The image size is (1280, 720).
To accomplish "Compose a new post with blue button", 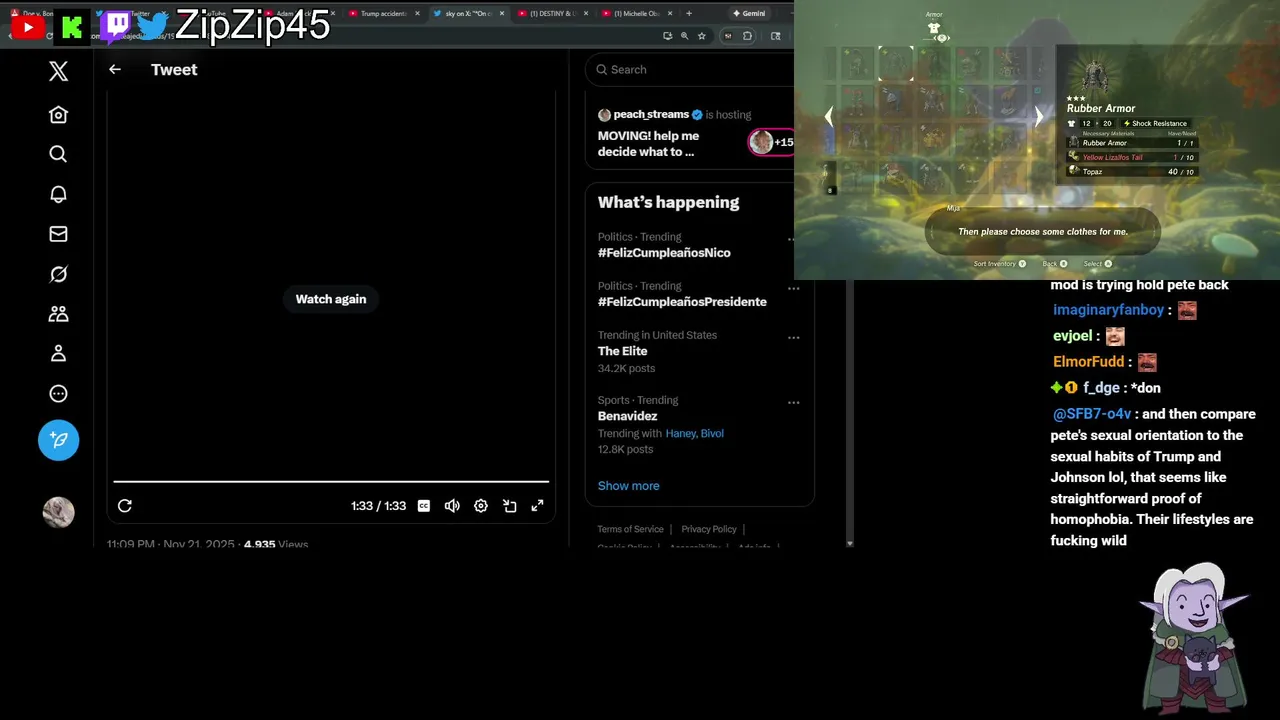I will coord(58,440).
